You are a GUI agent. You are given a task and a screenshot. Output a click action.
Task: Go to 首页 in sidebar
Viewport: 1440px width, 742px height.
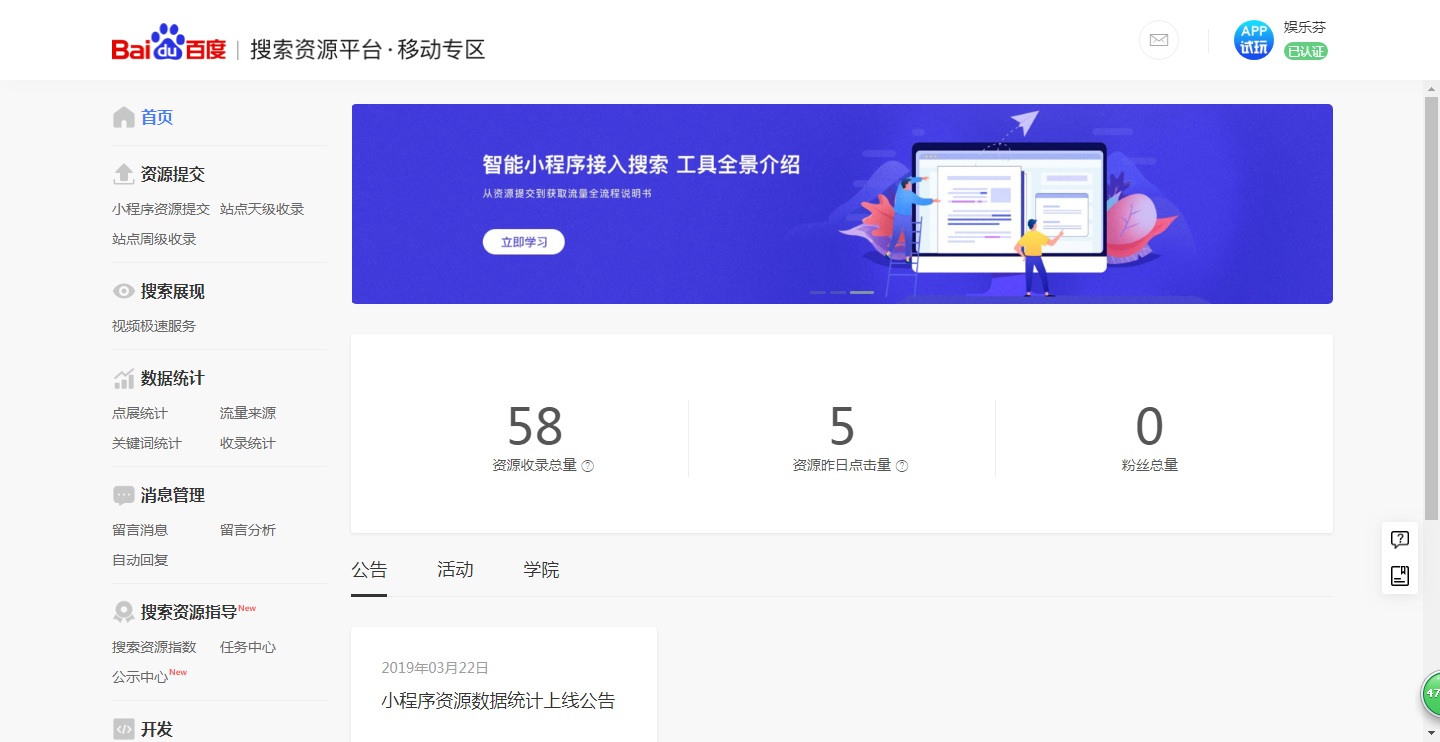pyautogui.click(x=157, y=117)
